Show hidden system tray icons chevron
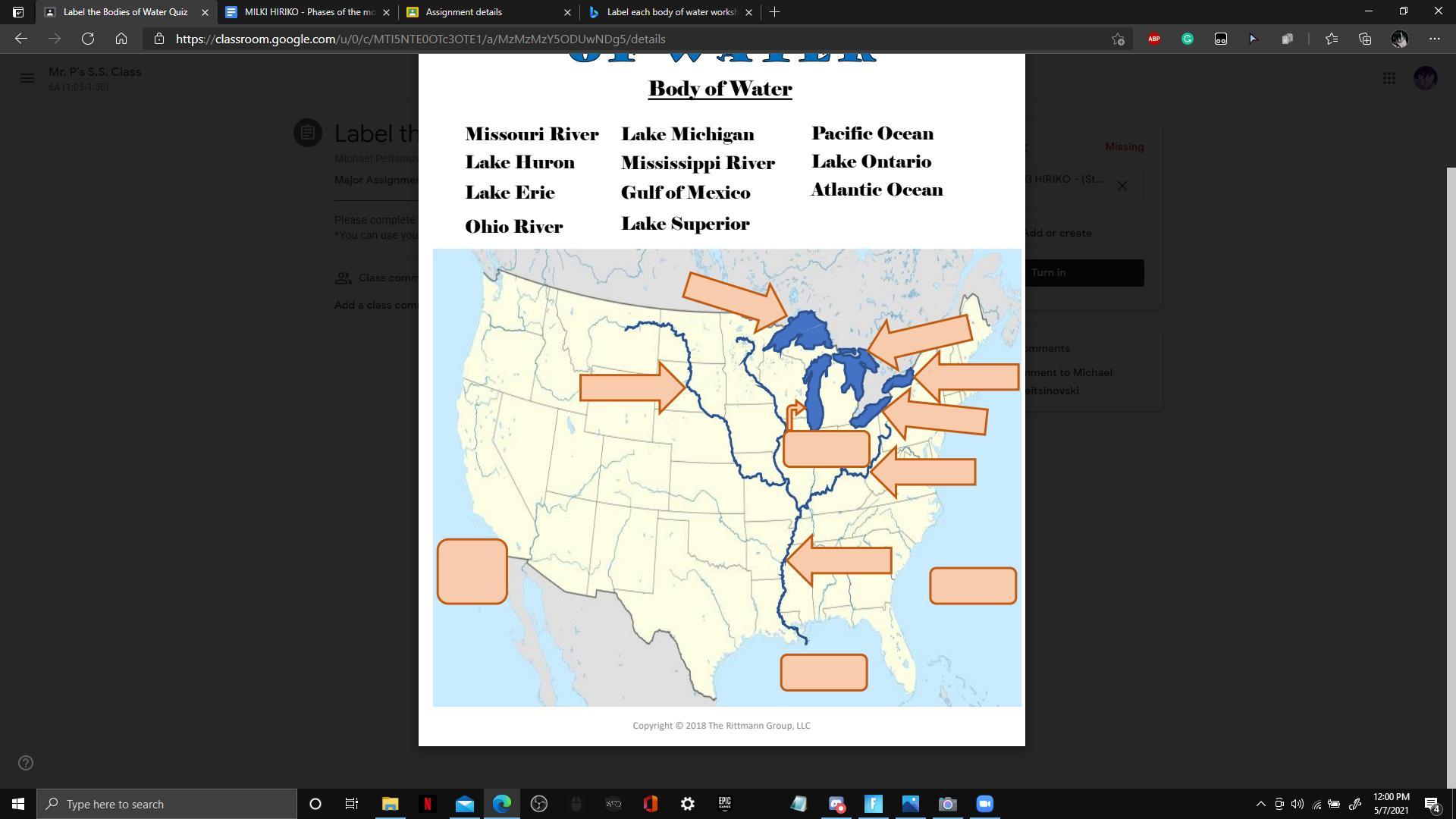This screenshot has height=819, width=1456. coord(1260,804)
